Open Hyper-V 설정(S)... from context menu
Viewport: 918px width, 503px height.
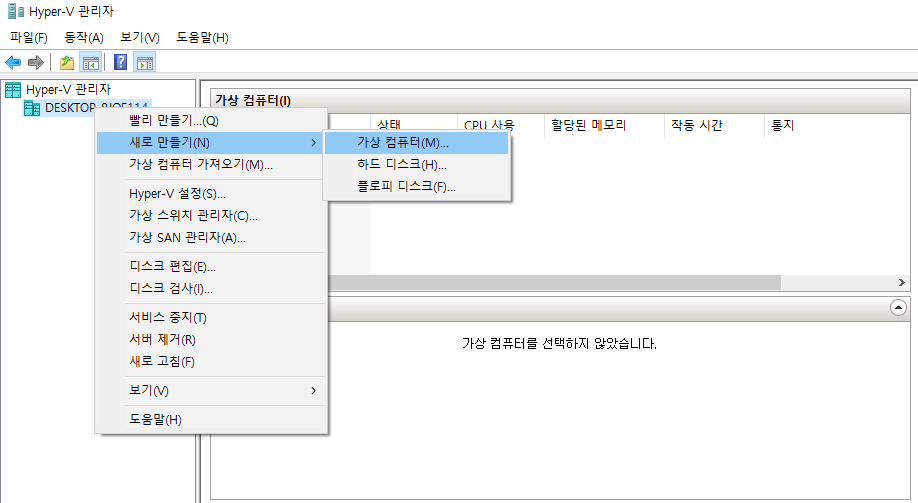tap(210, 194)
